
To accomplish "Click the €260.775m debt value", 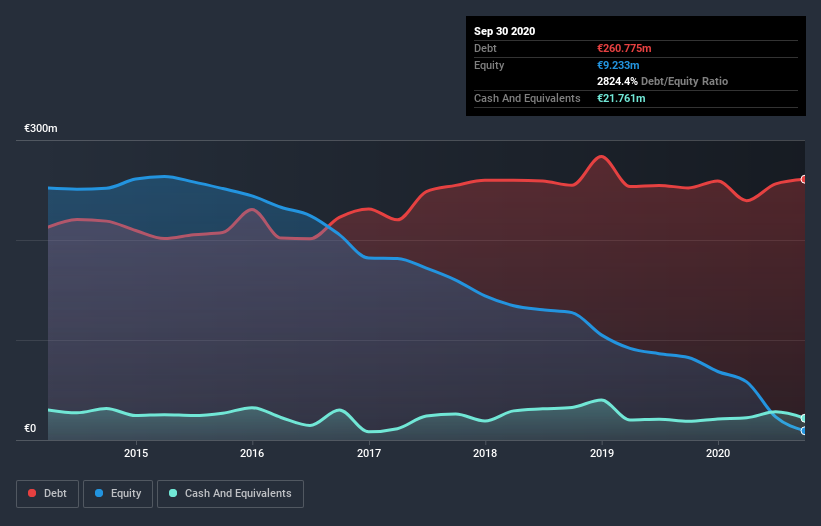I will click(624, 48).
